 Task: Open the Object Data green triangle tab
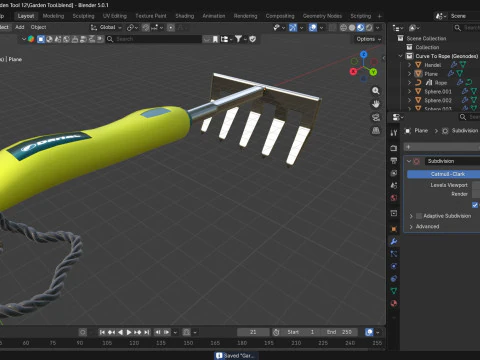394,291
